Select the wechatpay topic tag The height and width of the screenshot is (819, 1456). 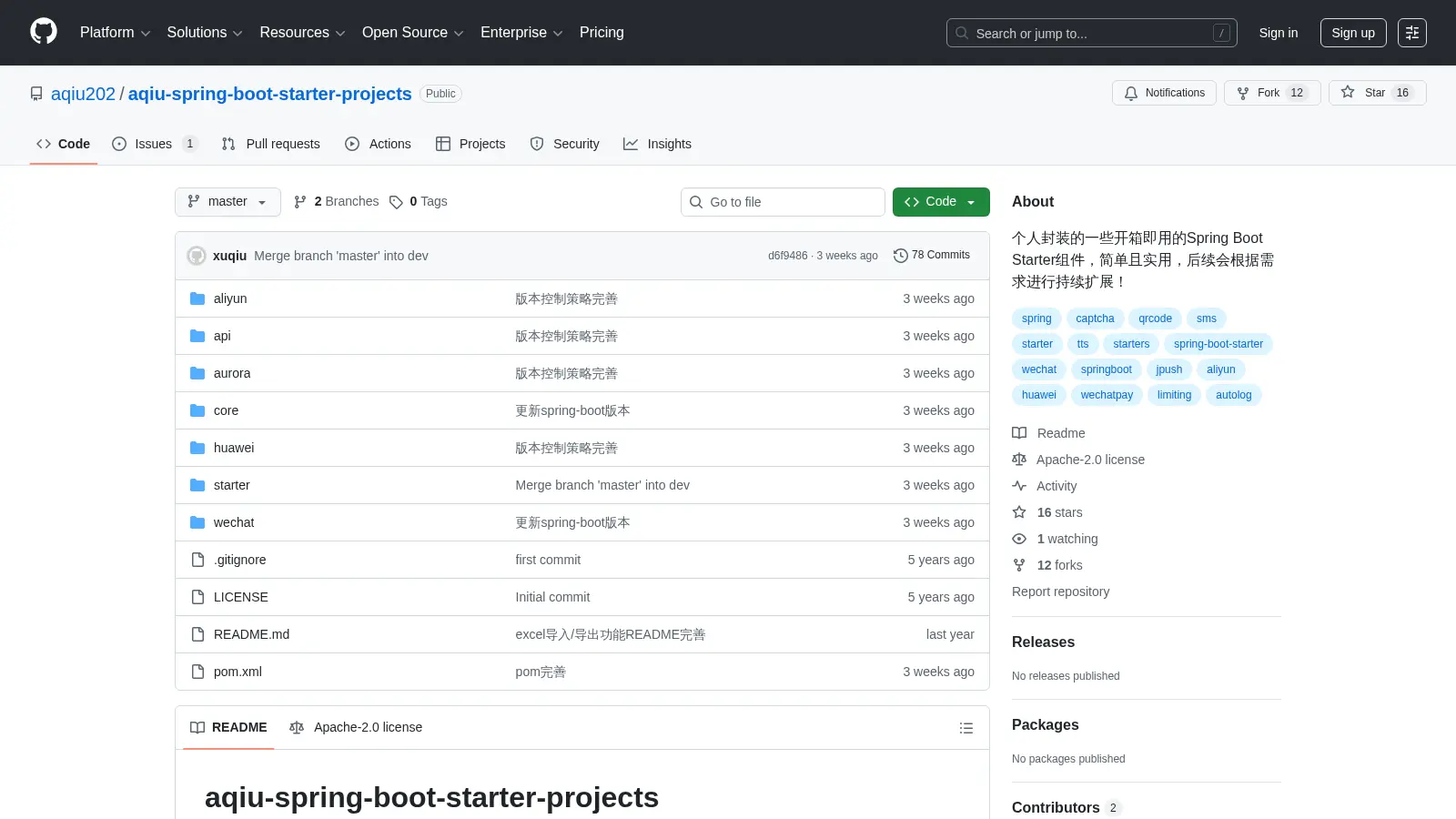(x=1107, y=395)
